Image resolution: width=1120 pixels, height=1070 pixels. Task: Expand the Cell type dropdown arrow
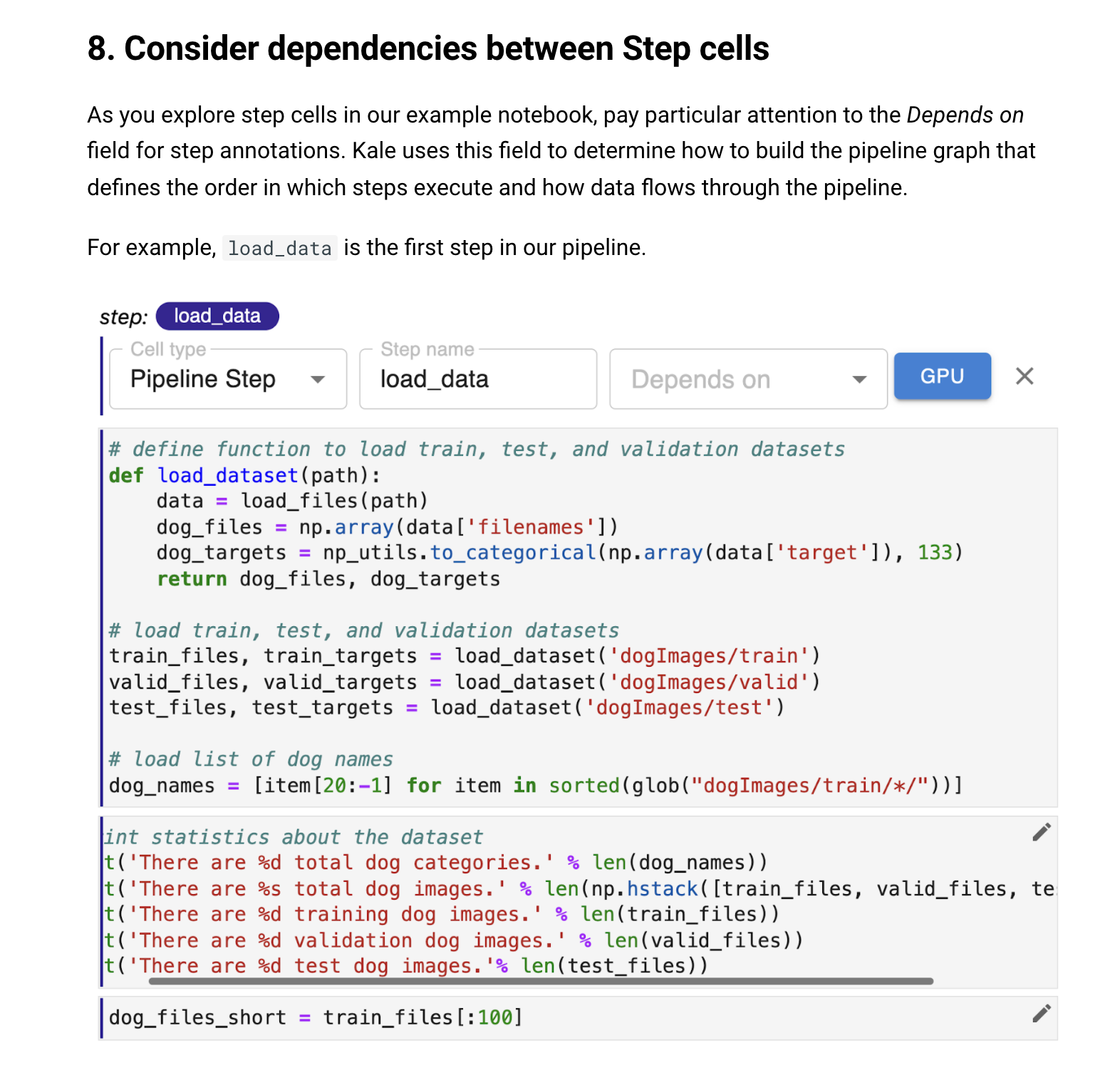tap(318, 380)
